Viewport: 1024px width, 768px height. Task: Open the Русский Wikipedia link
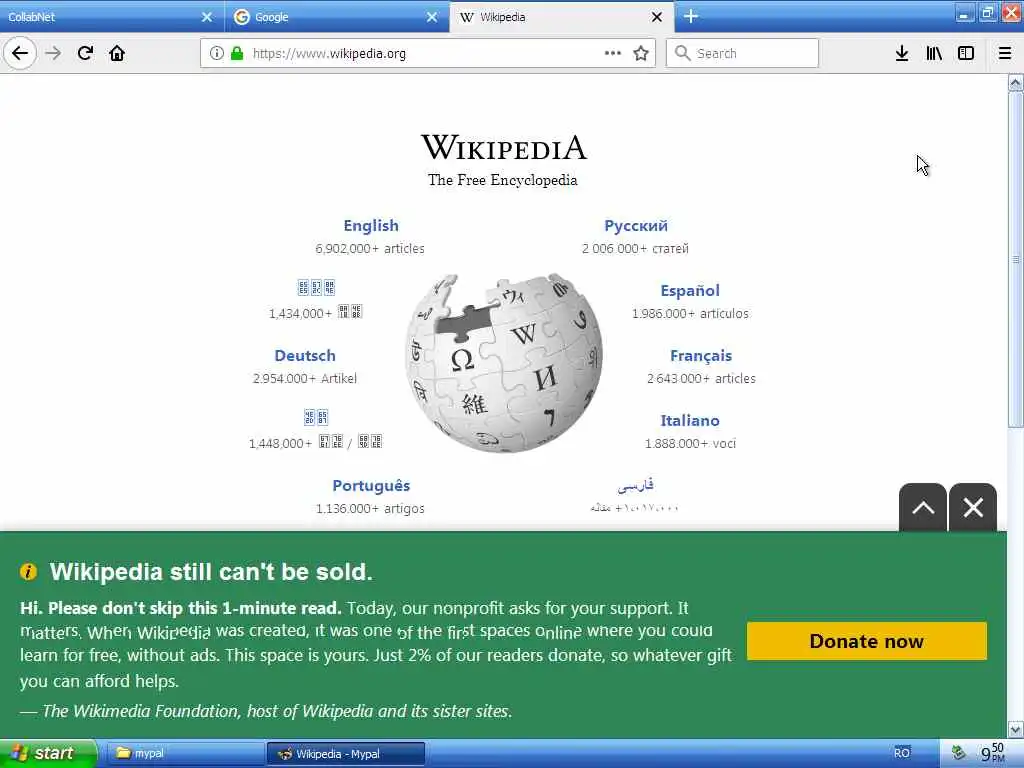(635, 225)
